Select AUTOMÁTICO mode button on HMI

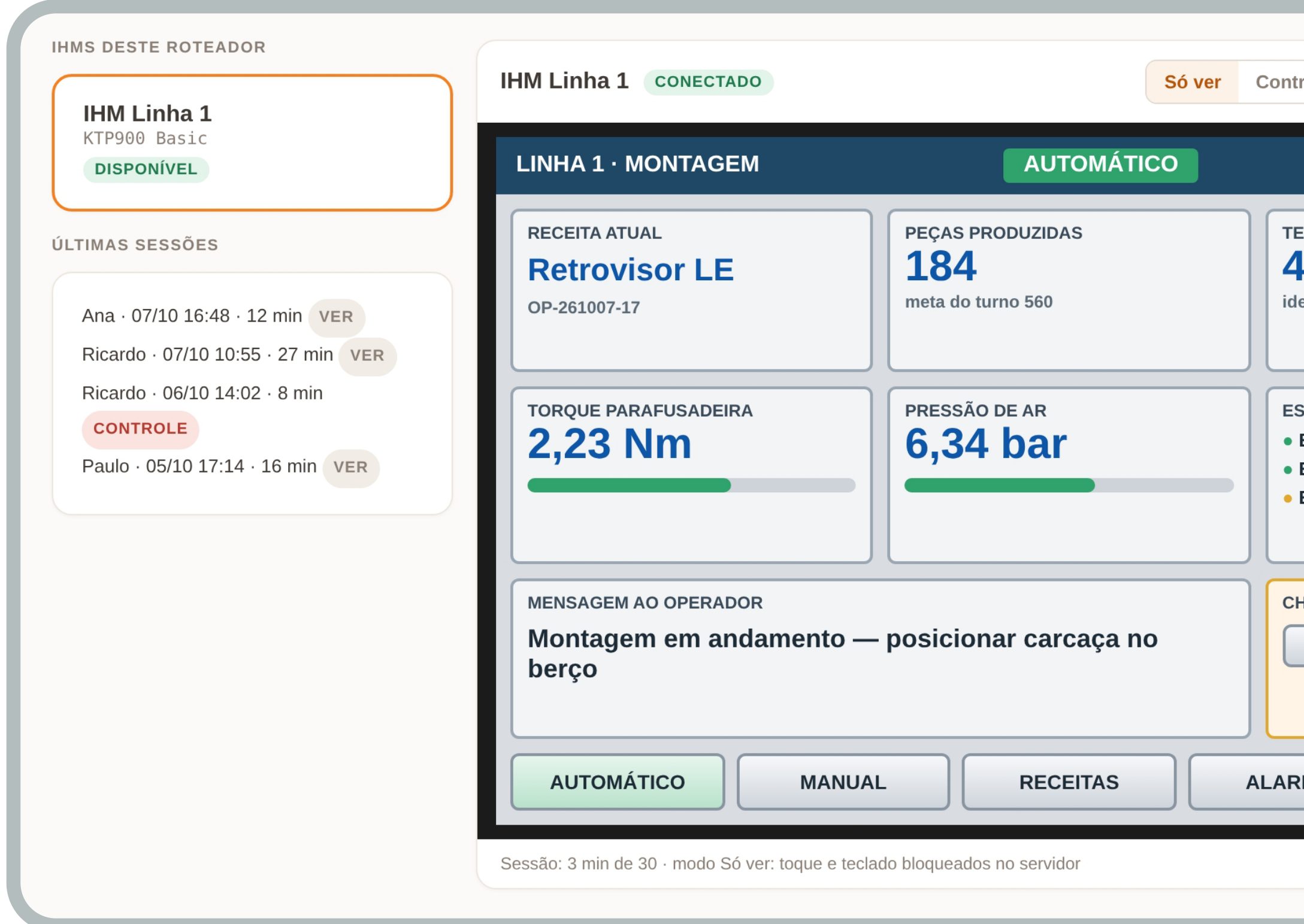tap(618, 782)
